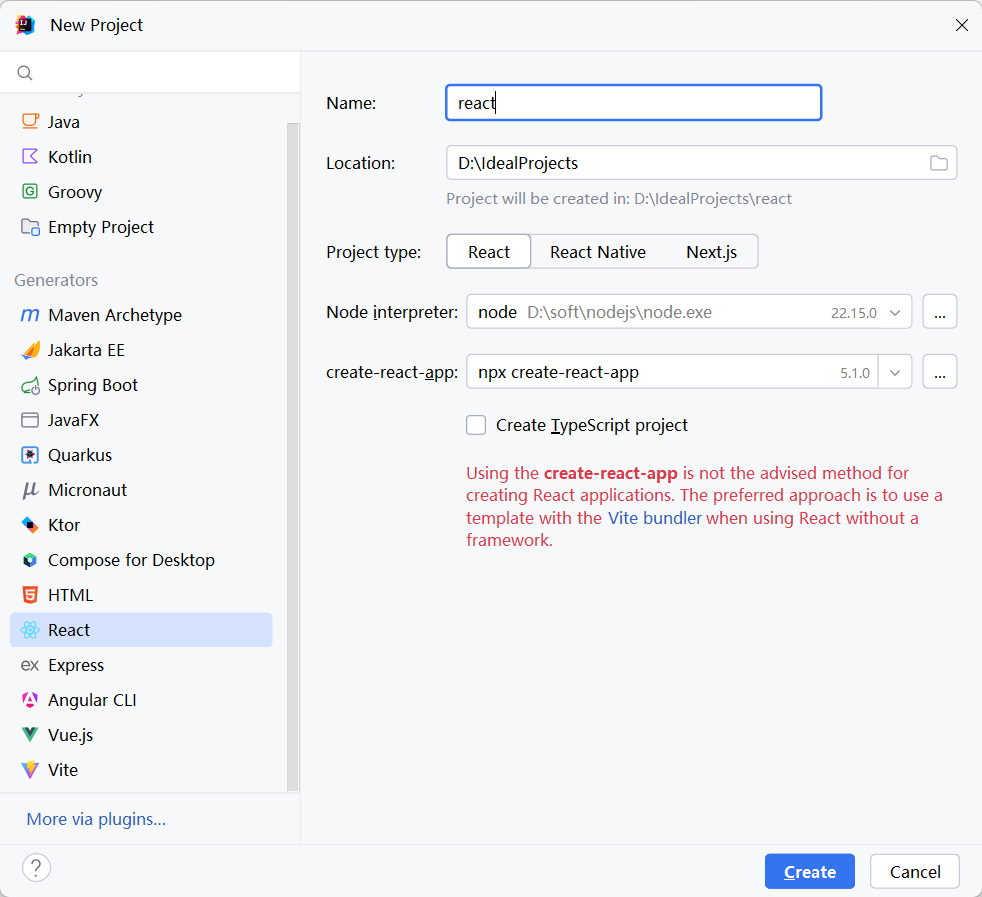Close the New Project dialog

tap(961, 25)
